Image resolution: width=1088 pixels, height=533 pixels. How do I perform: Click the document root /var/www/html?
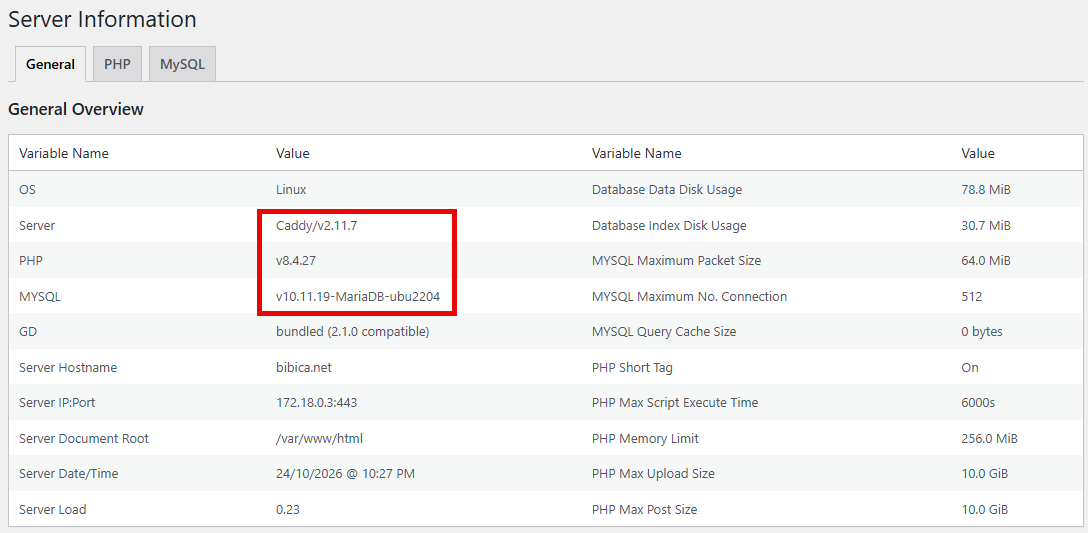[319, 439]
